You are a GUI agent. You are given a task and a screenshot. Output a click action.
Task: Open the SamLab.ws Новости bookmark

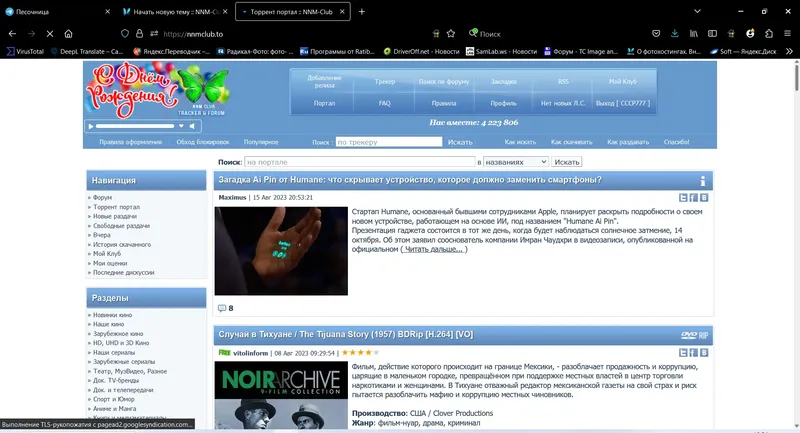[x=502, y=52]
